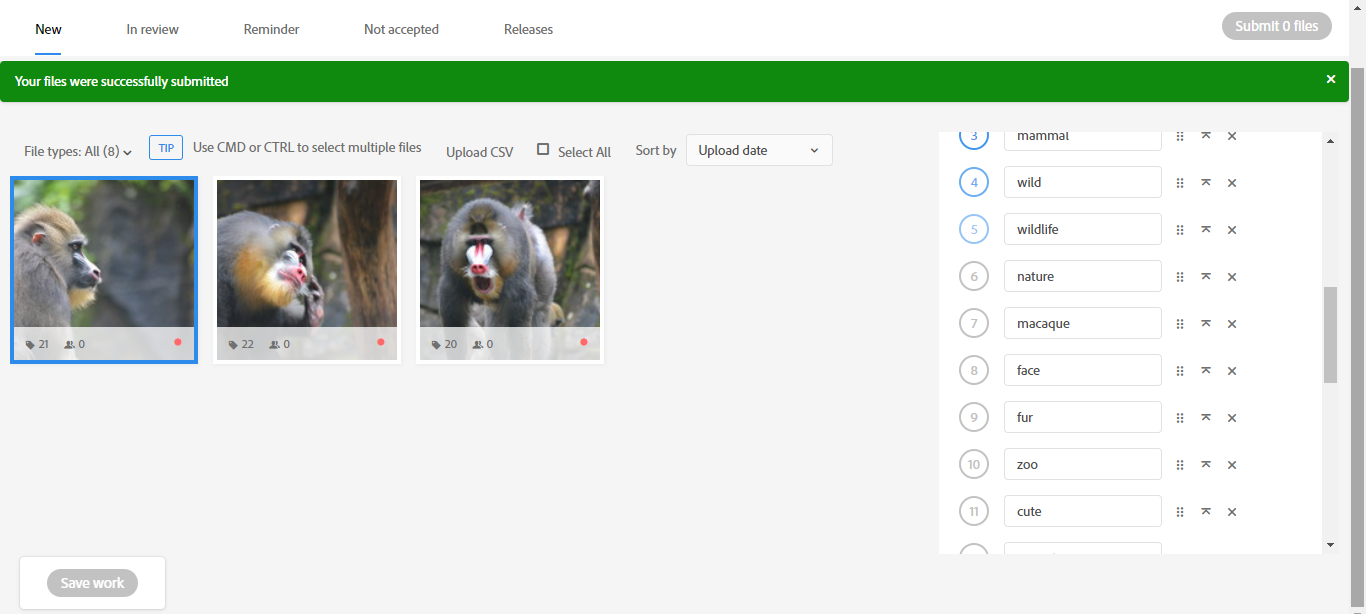This screenshot has height=614, width=1366.
Task: Check the Select All checkbox
Action: tap(543, 149)
